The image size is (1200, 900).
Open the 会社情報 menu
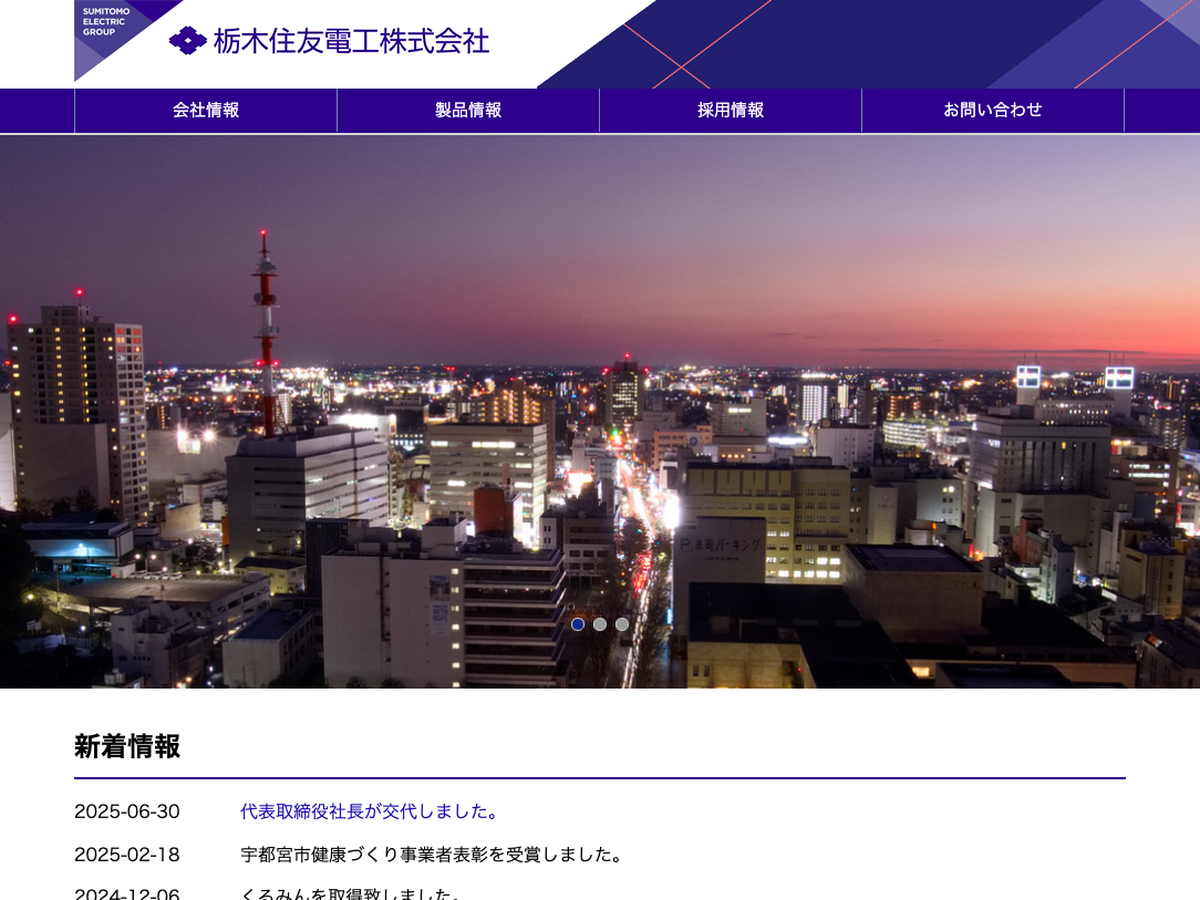coord(206,110)
